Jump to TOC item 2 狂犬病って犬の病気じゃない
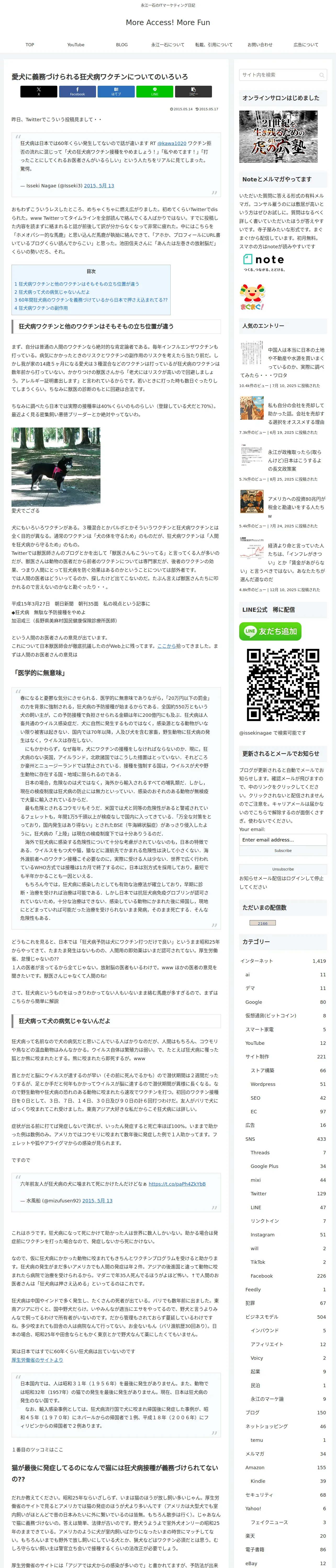The image size is (336, 1568). coord(52,292)
